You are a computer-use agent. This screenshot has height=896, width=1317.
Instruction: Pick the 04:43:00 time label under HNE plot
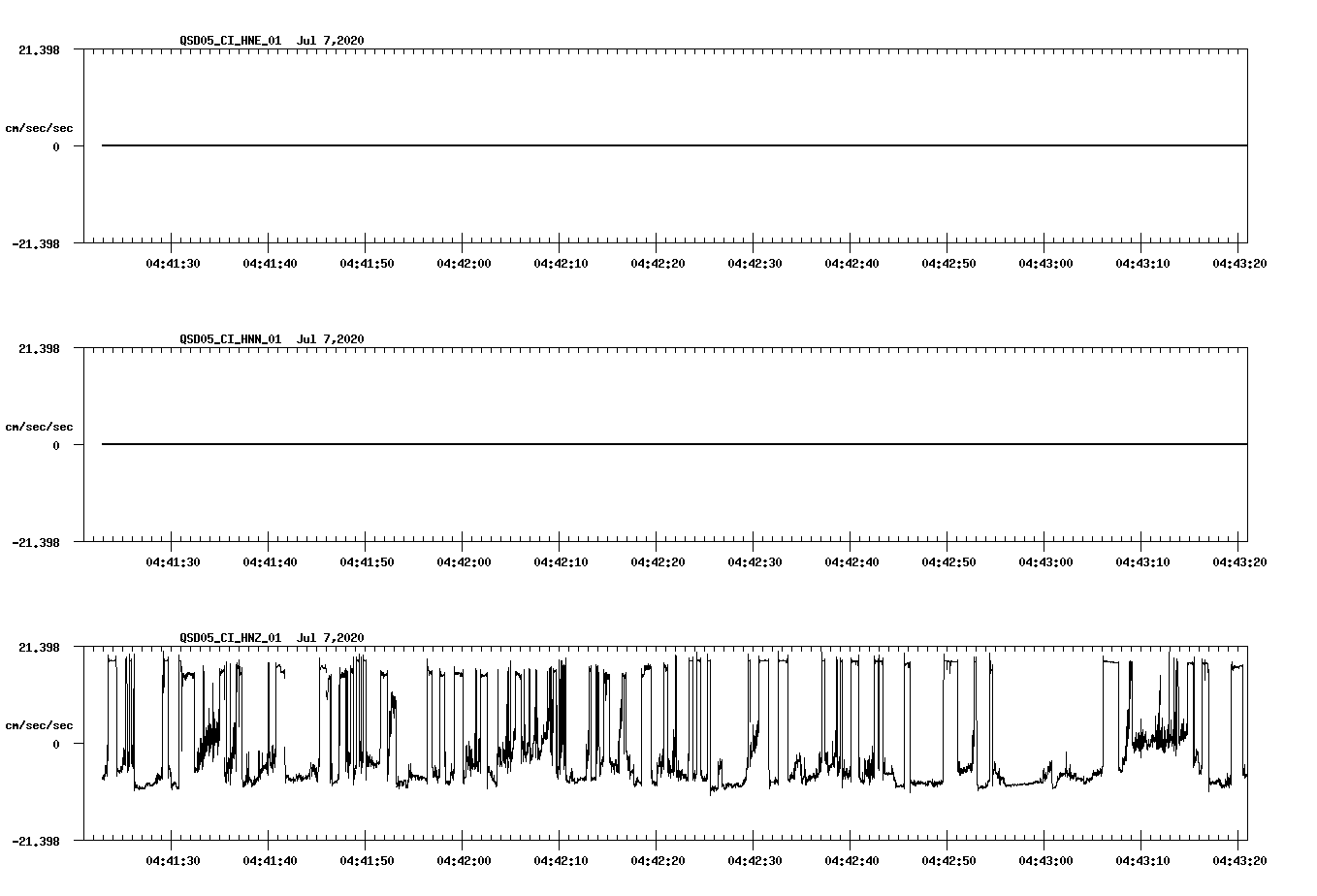[1045, 263]
